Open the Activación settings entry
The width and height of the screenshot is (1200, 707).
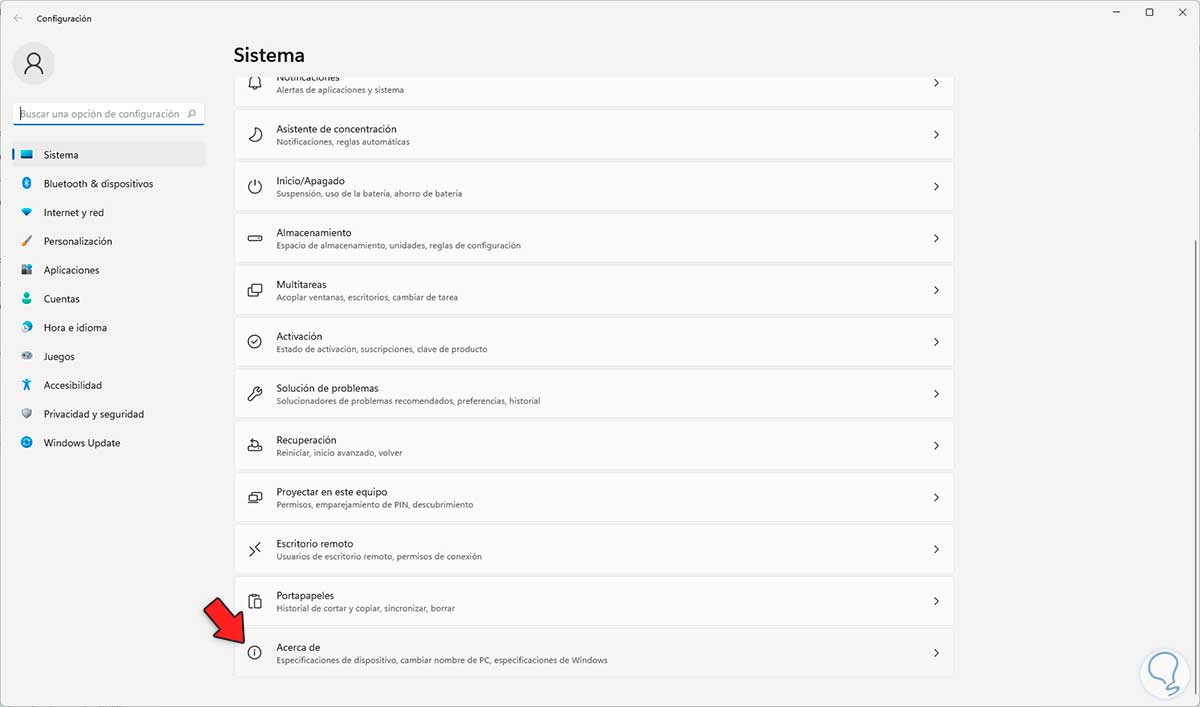click(x=593, y=342)
